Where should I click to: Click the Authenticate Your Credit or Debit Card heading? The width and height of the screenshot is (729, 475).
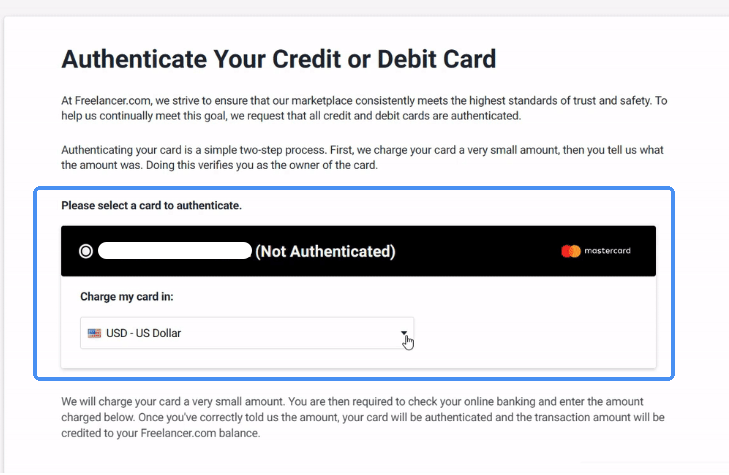[x=279, y=59]
